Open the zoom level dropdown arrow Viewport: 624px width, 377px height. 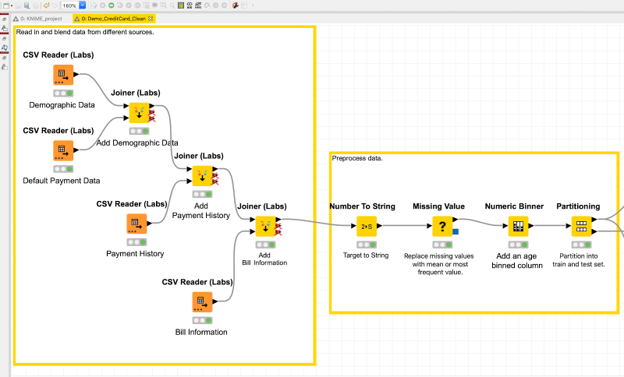[82, 5]
